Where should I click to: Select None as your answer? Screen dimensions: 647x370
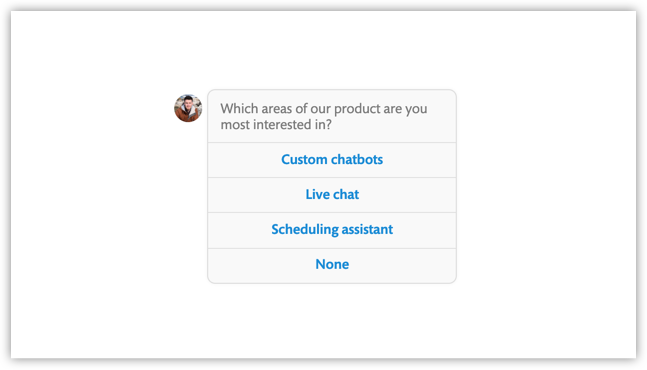click(x=332, y=265)
